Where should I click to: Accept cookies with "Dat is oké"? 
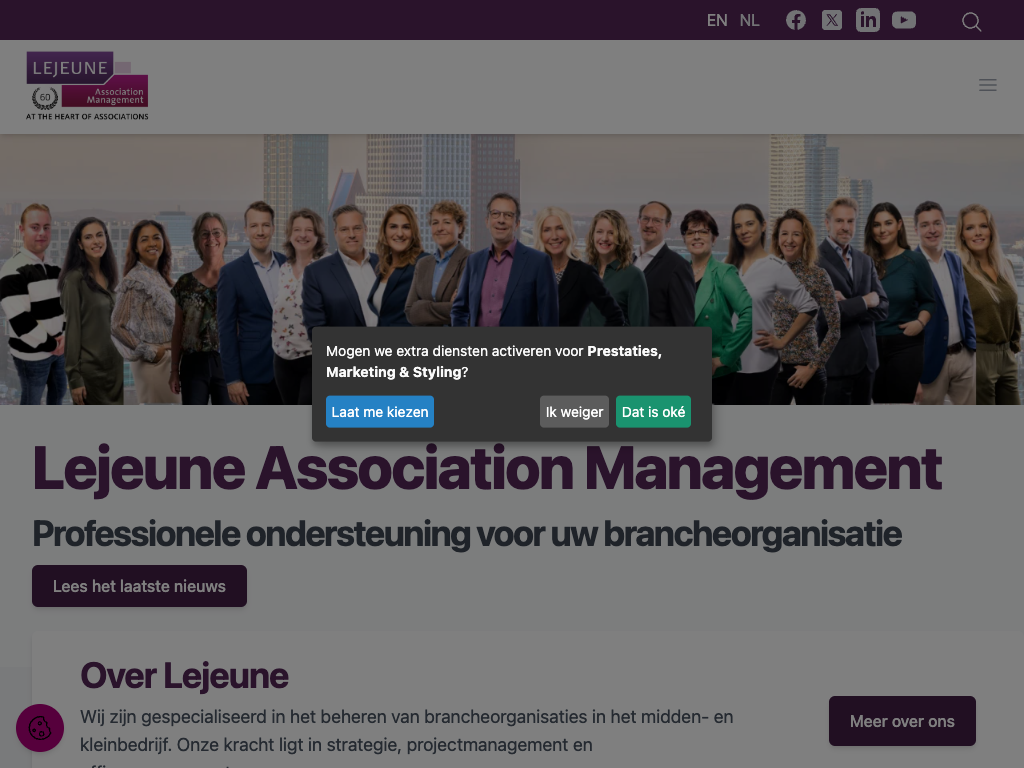(653, 412)
